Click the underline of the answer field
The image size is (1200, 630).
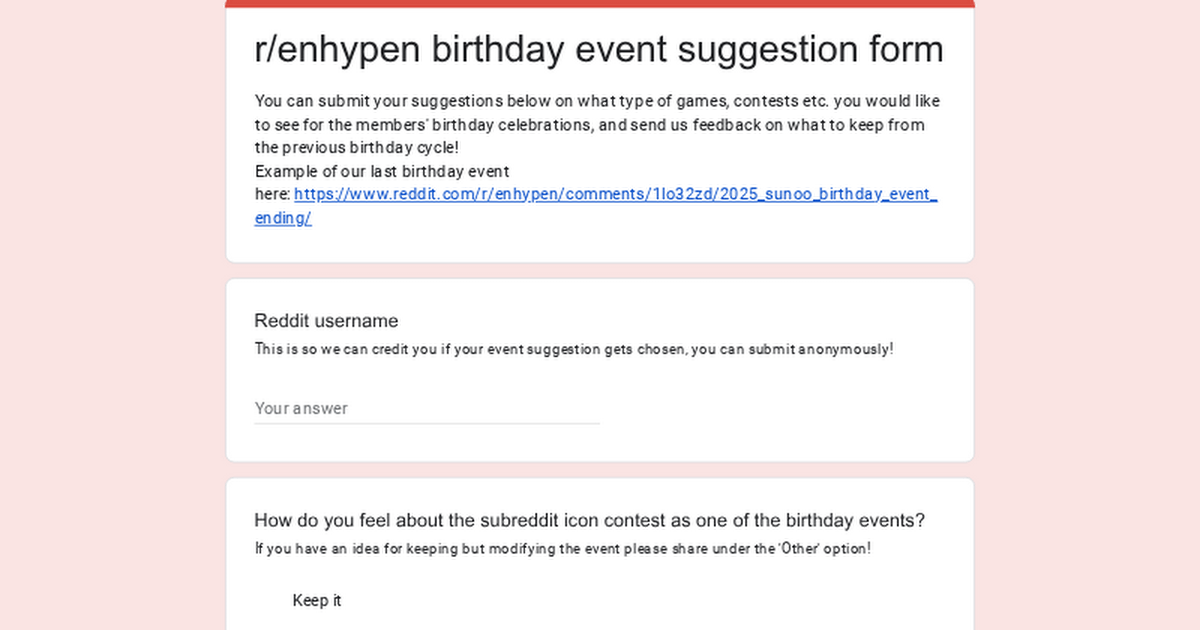(x=427, y=423)
